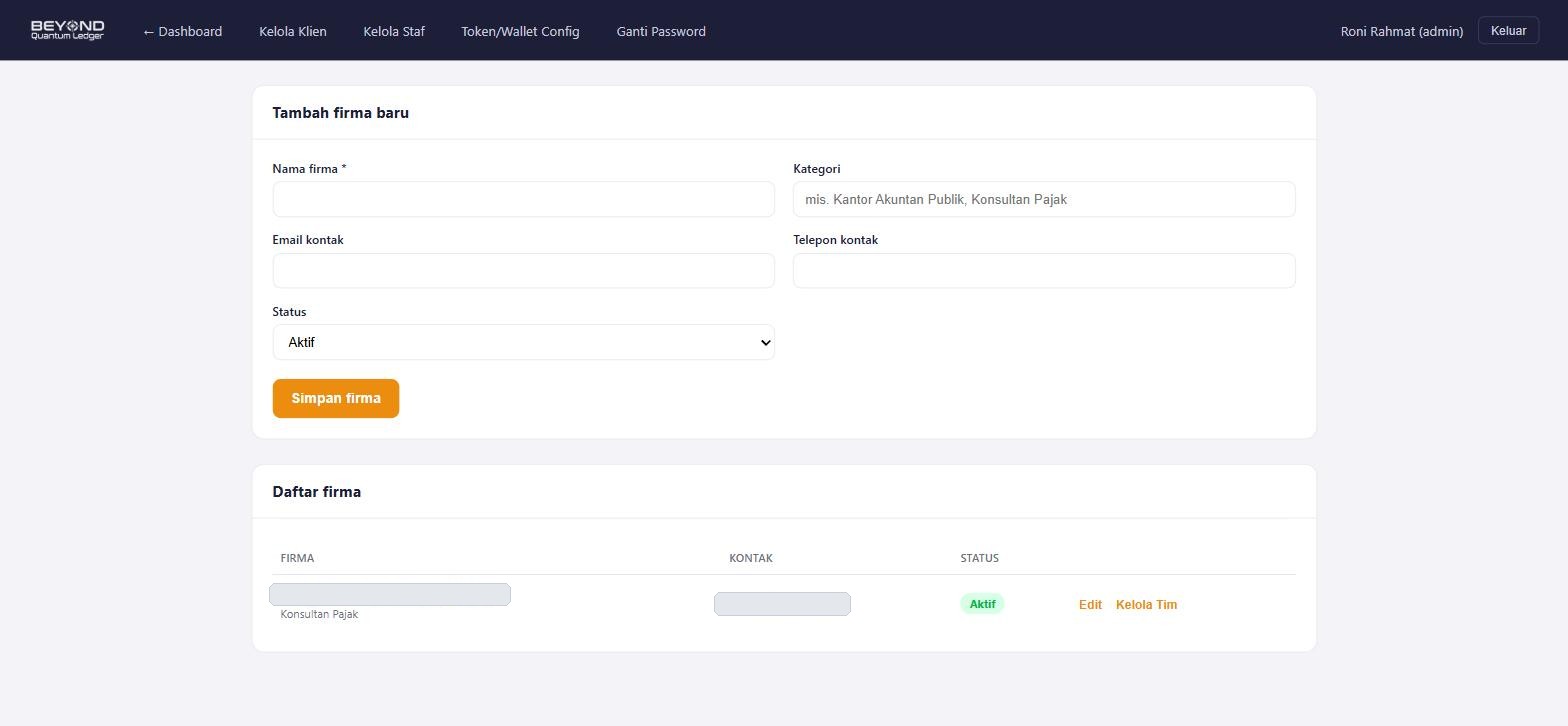
Task: Open the Status dropdown showing Aktif
Action: point(523,342)
